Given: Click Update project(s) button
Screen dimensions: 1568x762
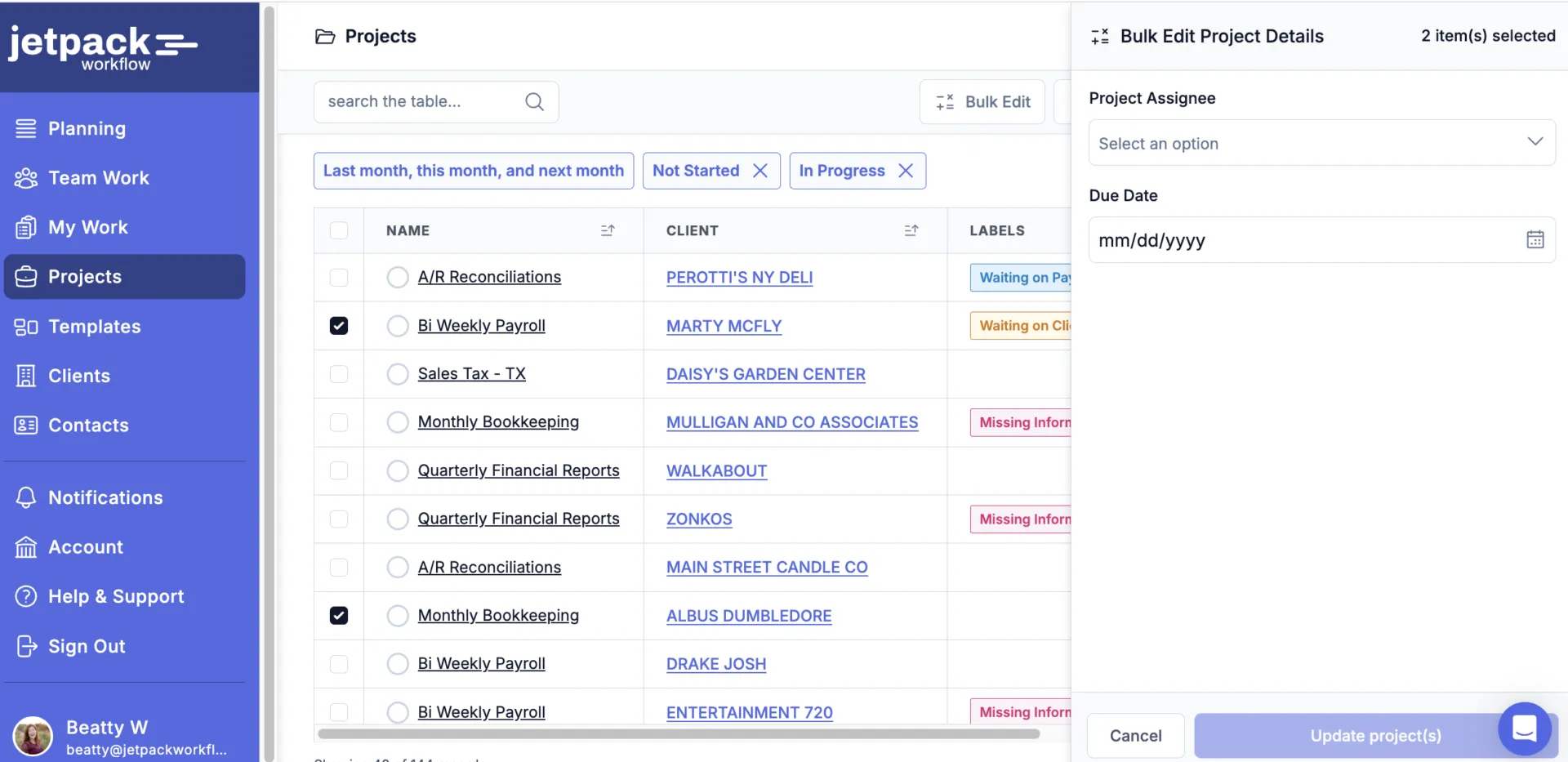Looking at the screenshot, I should [1375, 736].
